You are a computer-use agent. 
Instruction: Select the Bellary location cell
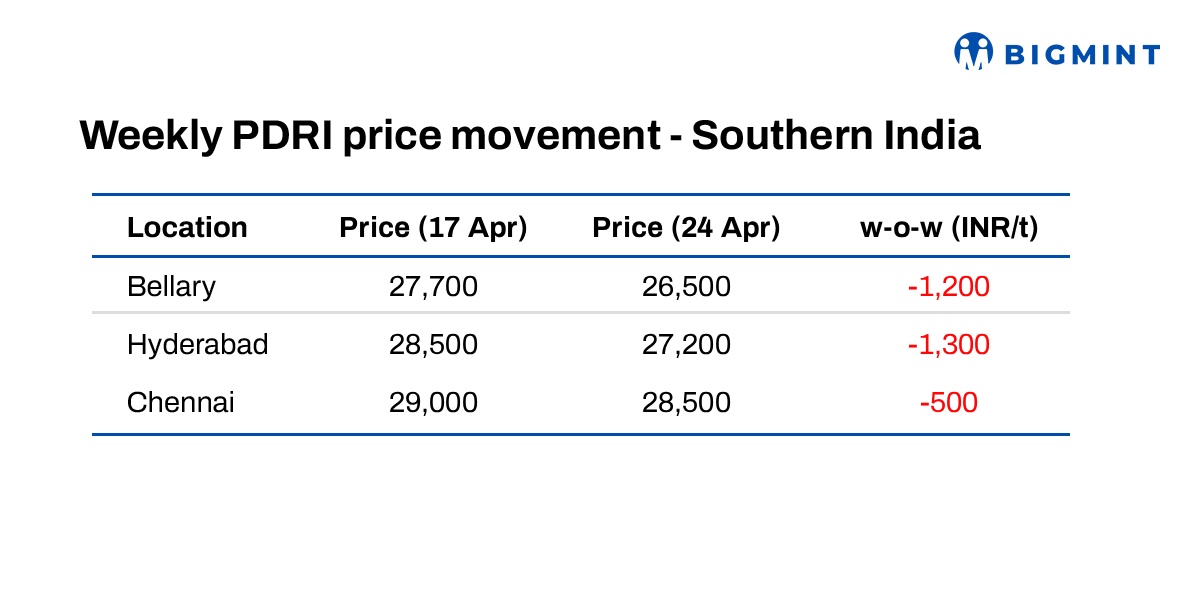coord(171,287)
